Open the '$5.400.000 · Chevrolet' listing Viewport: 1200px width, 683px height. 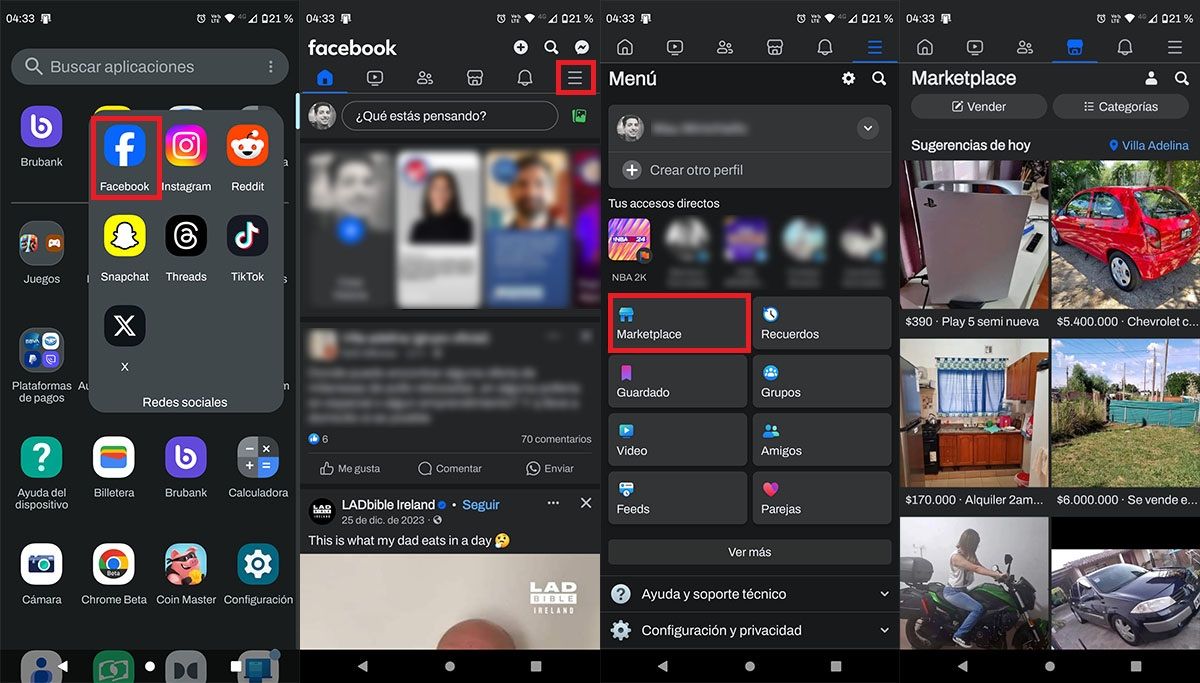point(1126,245)
